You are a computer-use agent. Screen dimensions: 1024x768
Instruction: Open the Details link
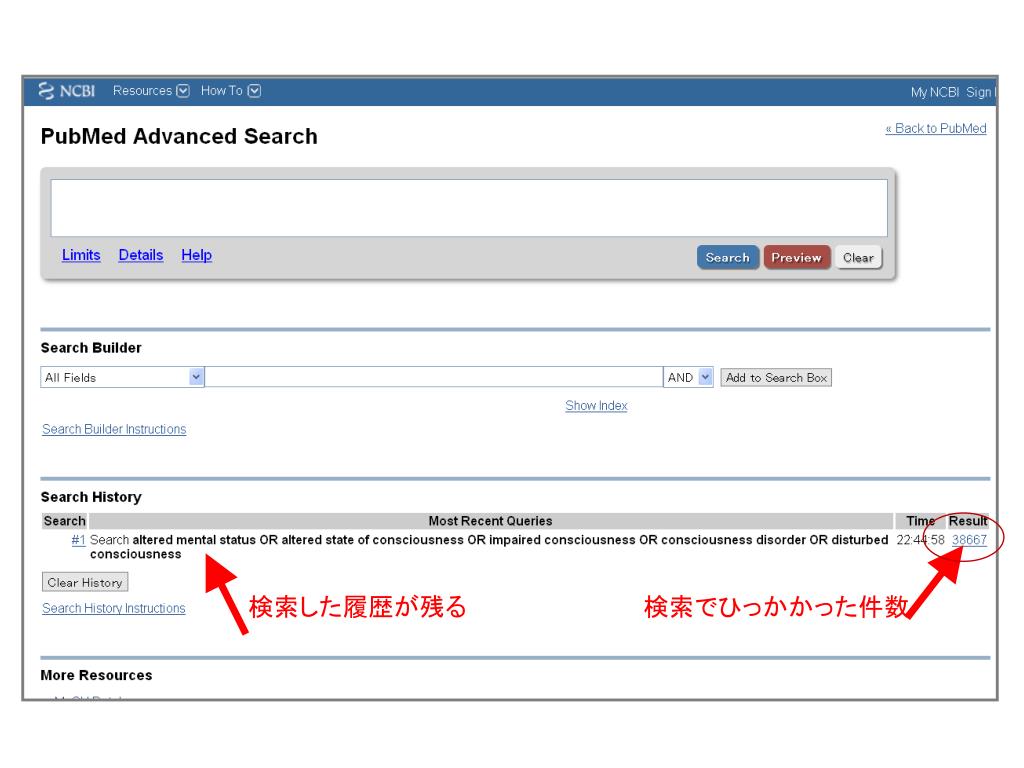click(140, 255)
